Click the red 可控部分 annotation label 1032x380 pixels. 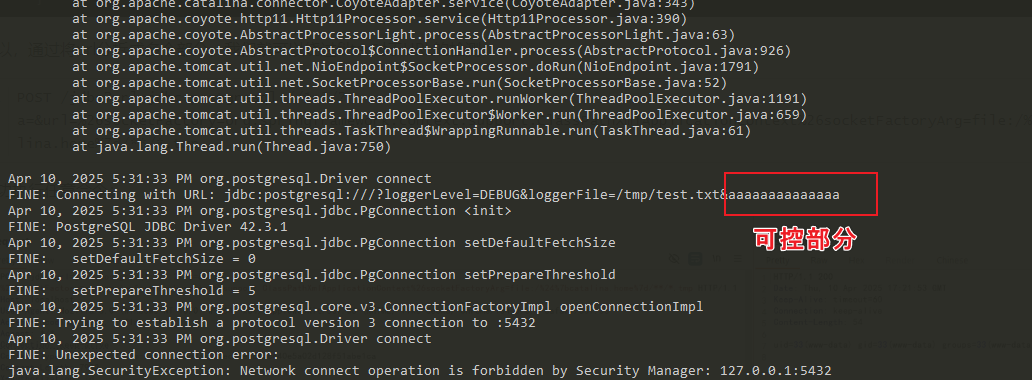pyautogui.click(x=804, y=239)
